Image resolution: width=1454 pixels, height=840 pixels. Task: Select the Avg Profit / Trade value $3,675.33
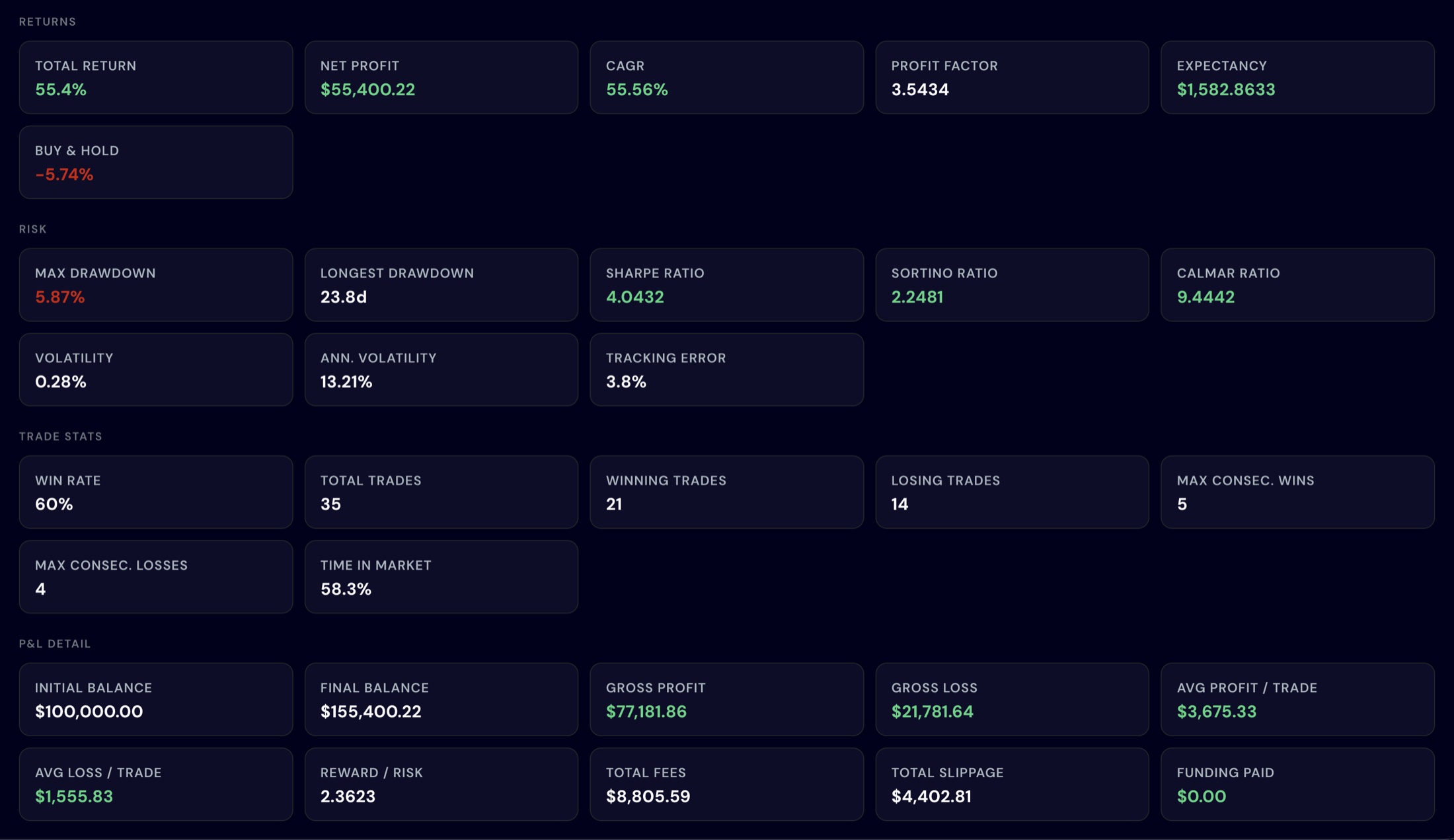tap(1217, 712)
